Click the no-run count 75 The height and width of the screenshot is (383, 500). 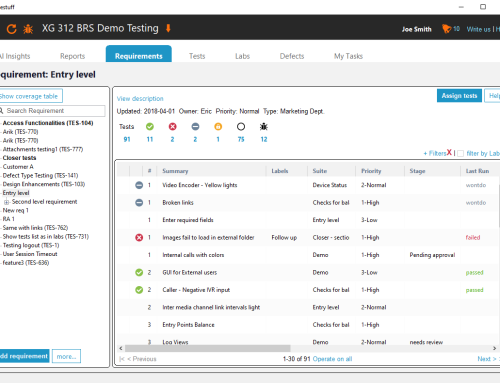241,139
